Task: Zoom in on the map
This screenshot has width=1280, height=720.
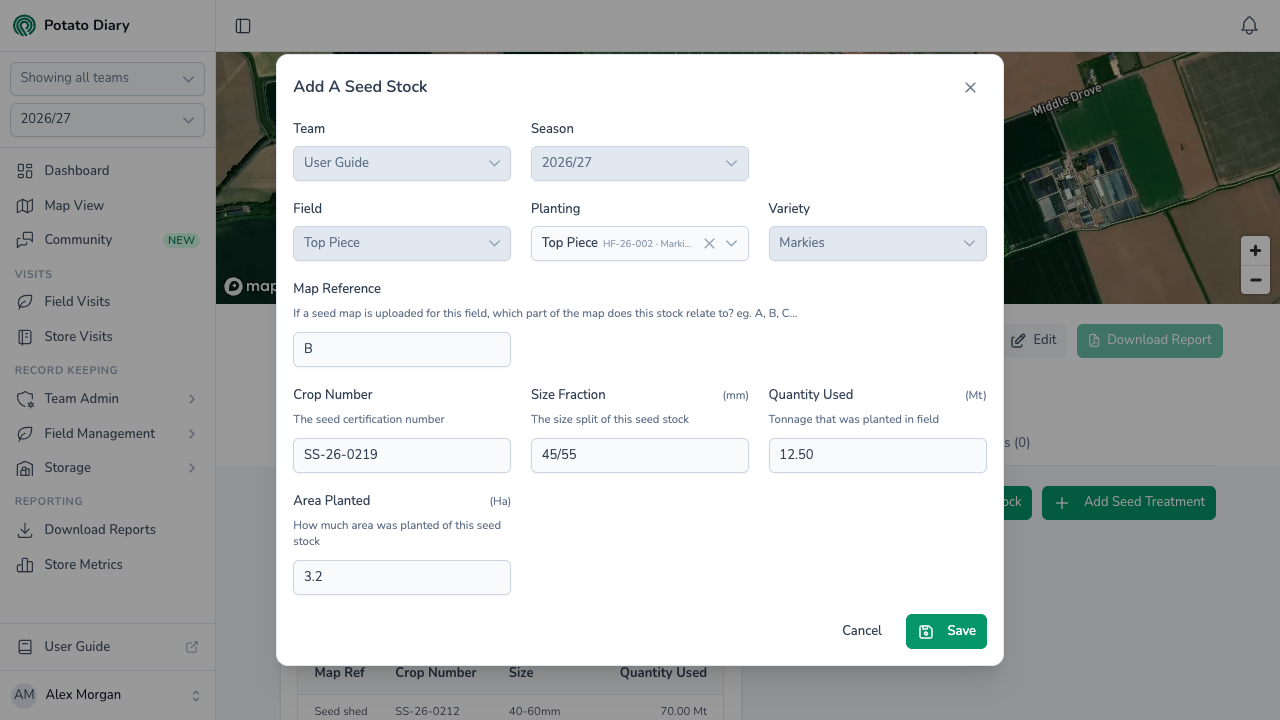Action: click(x=1255, y=251)
